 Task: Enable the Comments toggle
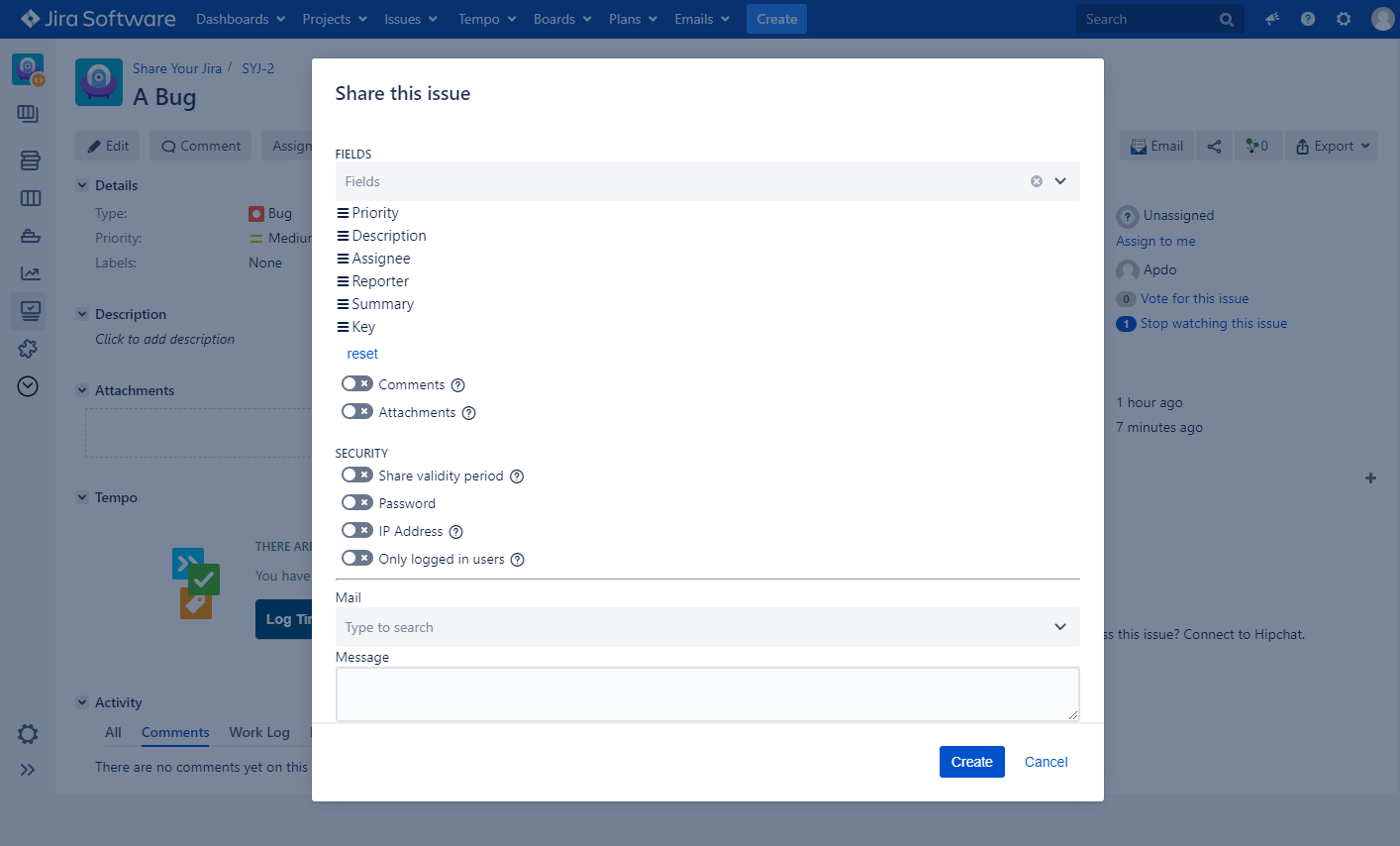pyautogui.click(x=356, y=384)
